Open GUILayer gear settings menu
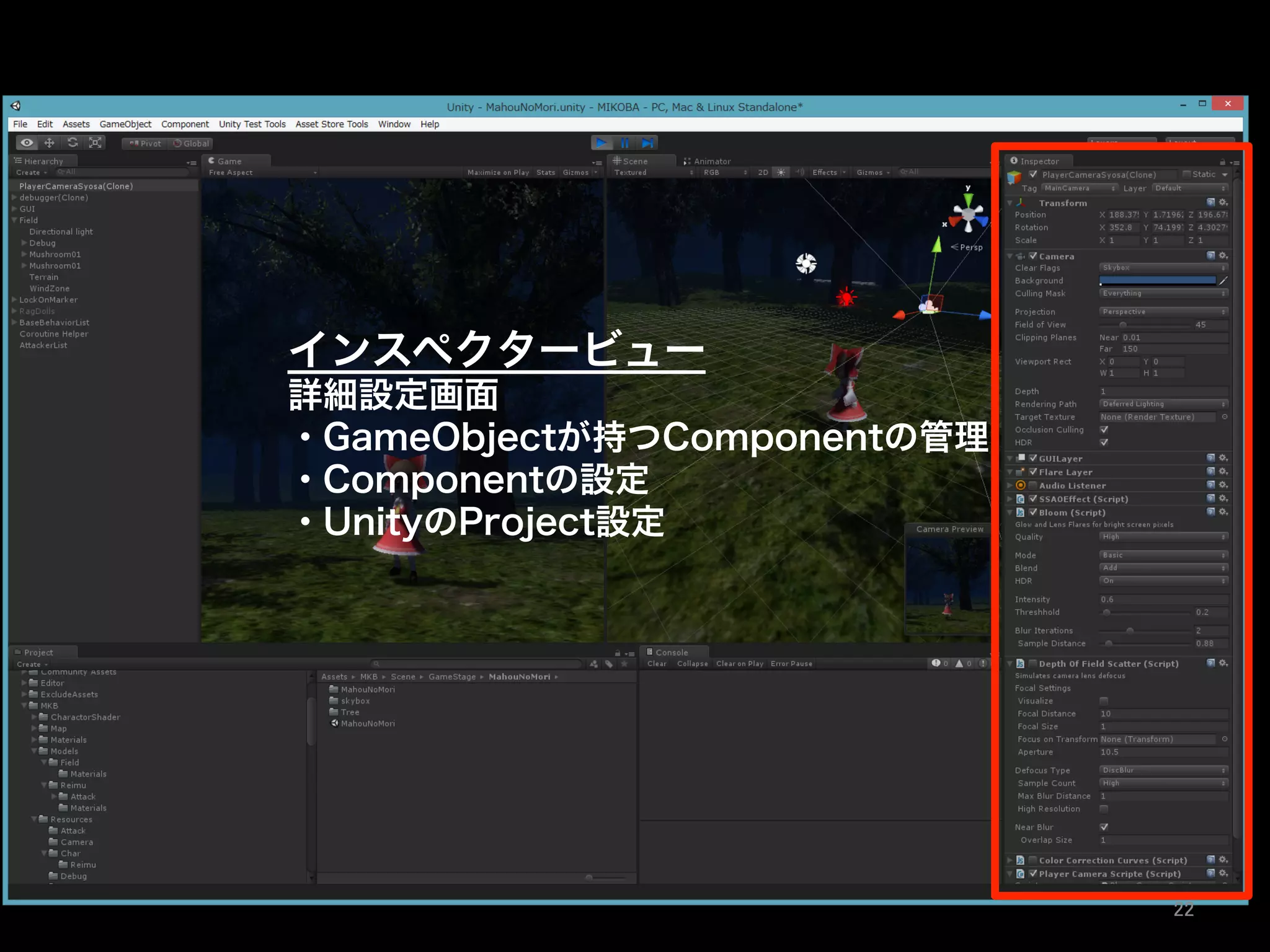 click(1223, 458)
